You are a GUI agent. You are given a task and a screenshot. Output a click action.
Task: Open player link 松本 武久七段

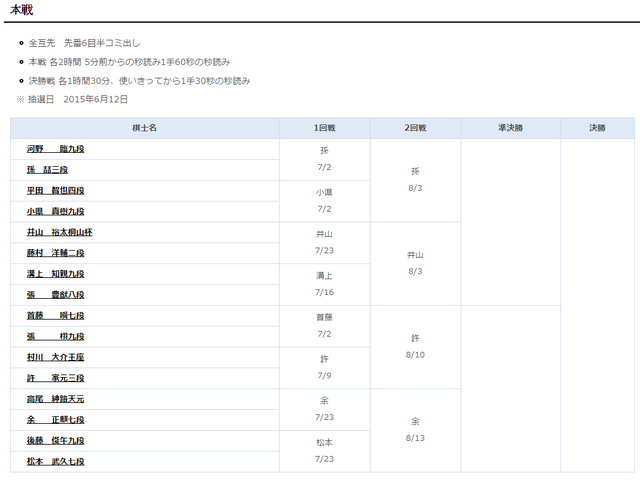coord(56,461)
